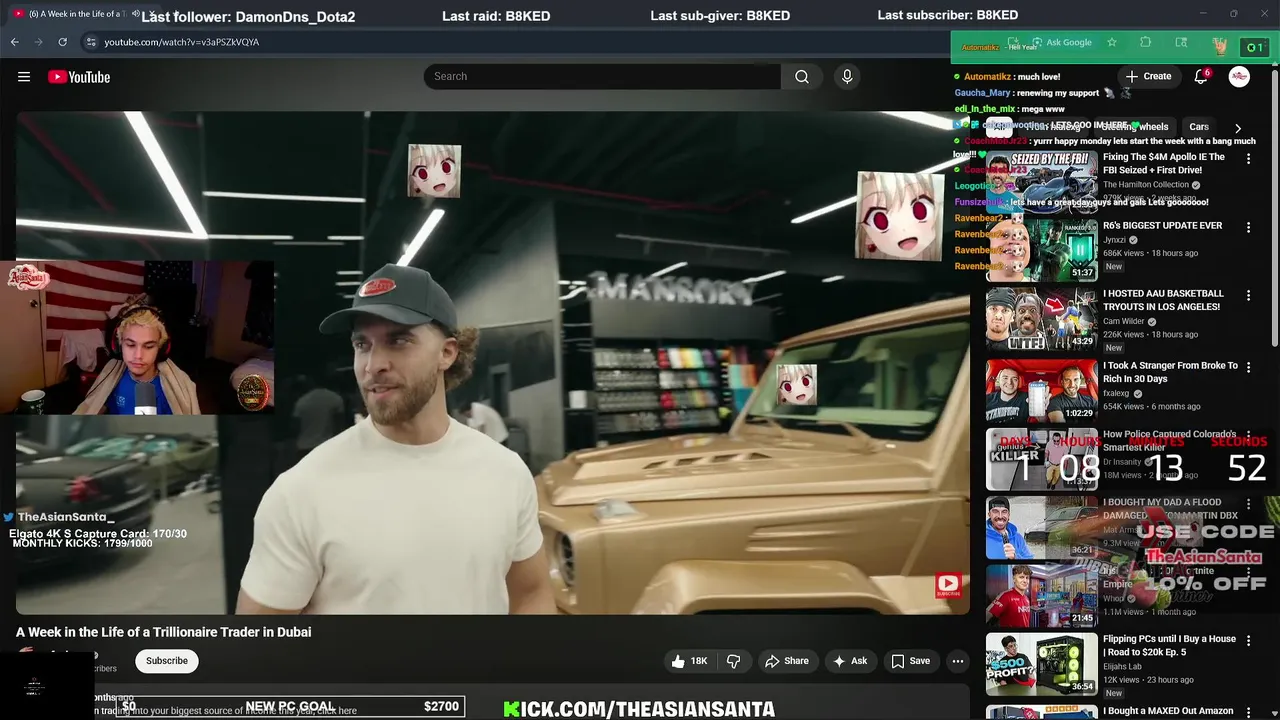Share the video
1280x720 pixels.
[786, 661]
